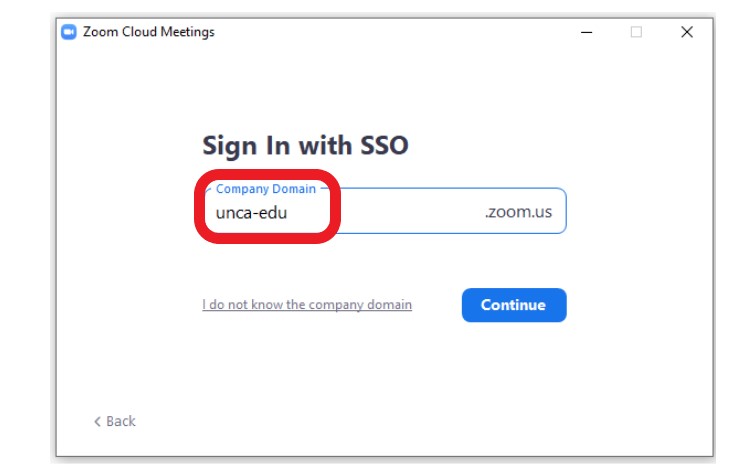Screen dimensions: 741x476
Task: Click the "Zoom Cloud Meetings" window title
Action: (x=149, y=32)
